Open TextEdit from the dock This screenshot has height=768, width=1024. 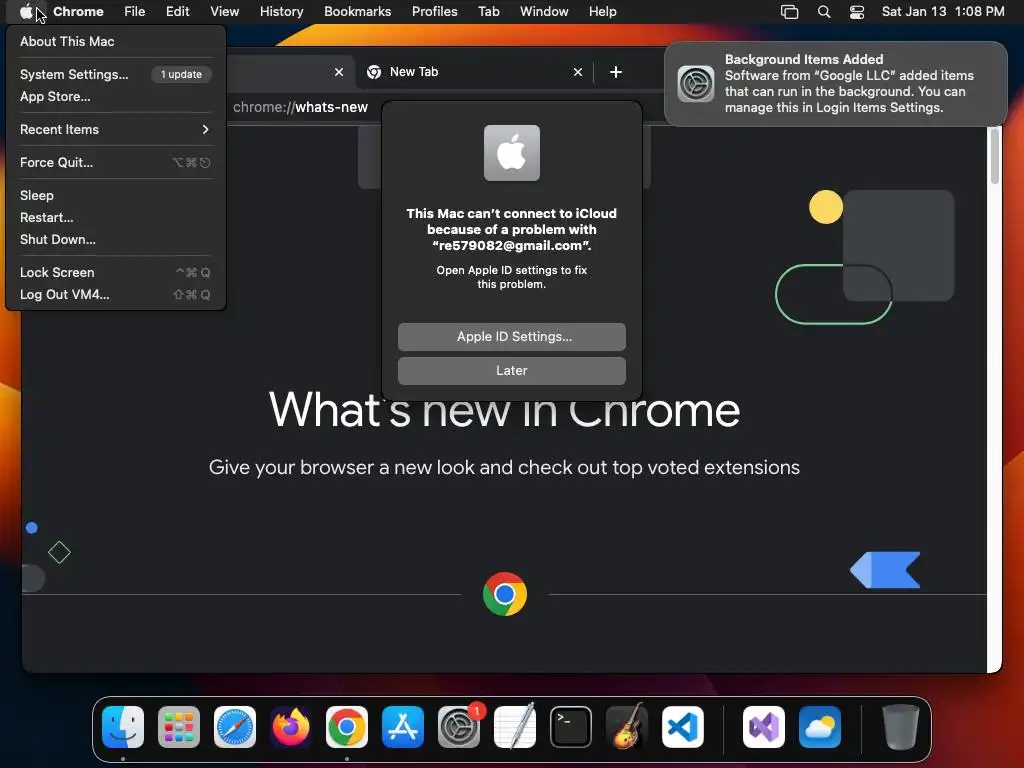coord(515,727)
